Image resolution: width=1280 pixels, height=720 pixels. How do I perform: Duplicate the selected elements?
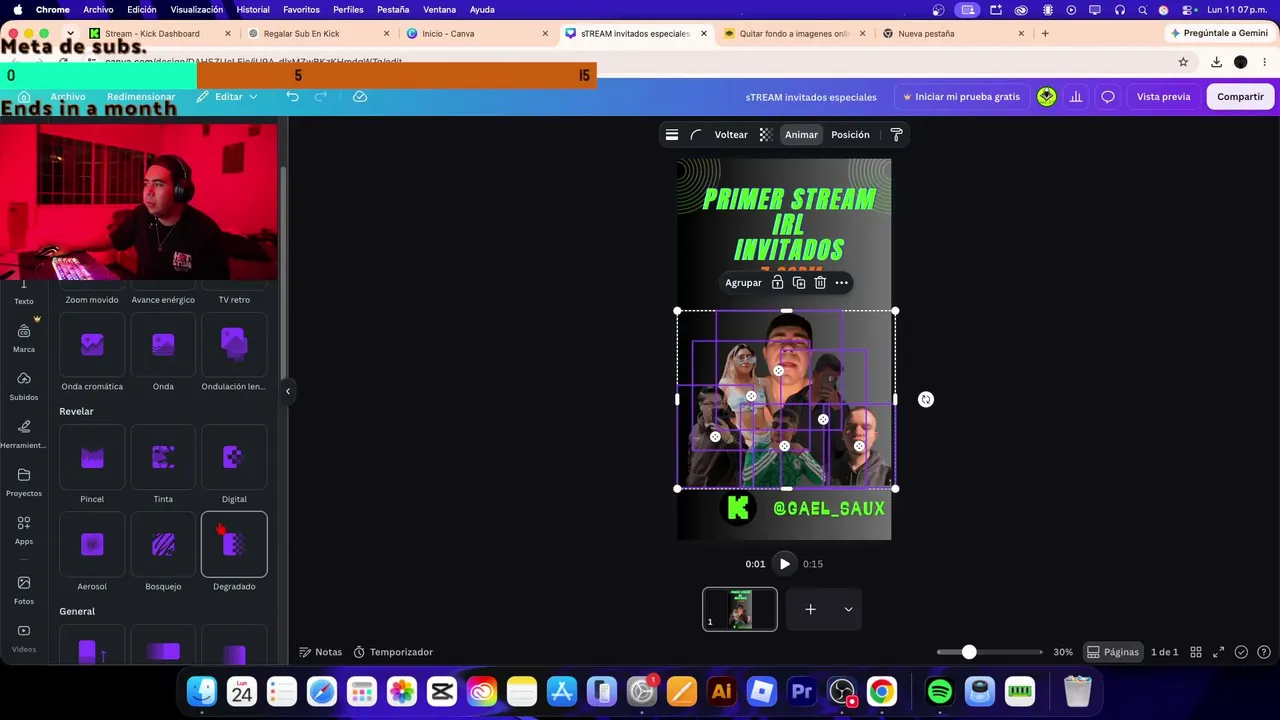pyautogui.click(x=799, y=283)
